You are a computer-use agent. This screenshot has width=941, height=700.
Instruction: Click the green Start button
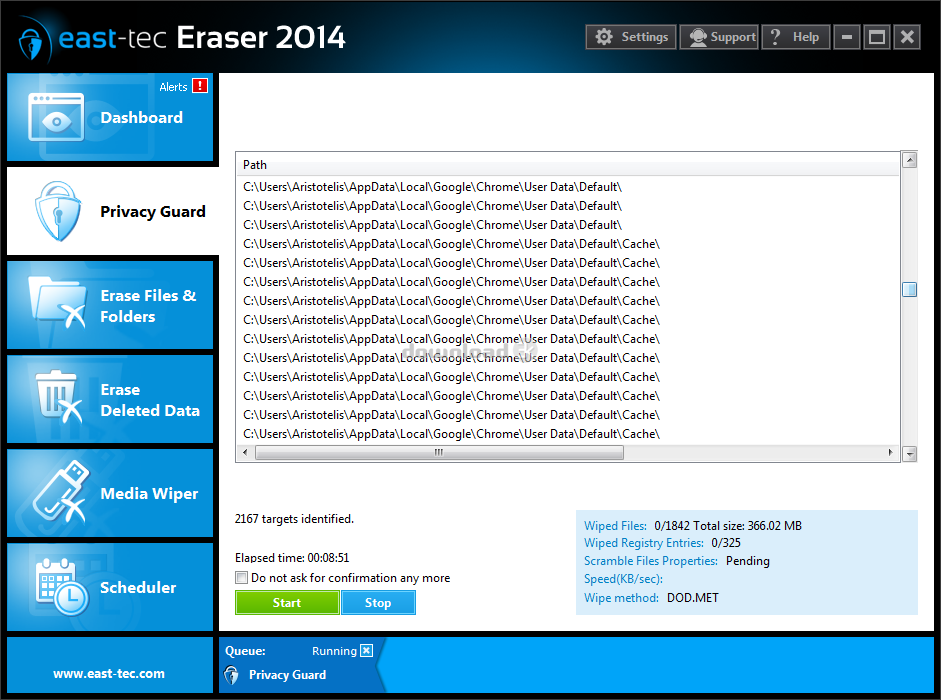point(287,603)
